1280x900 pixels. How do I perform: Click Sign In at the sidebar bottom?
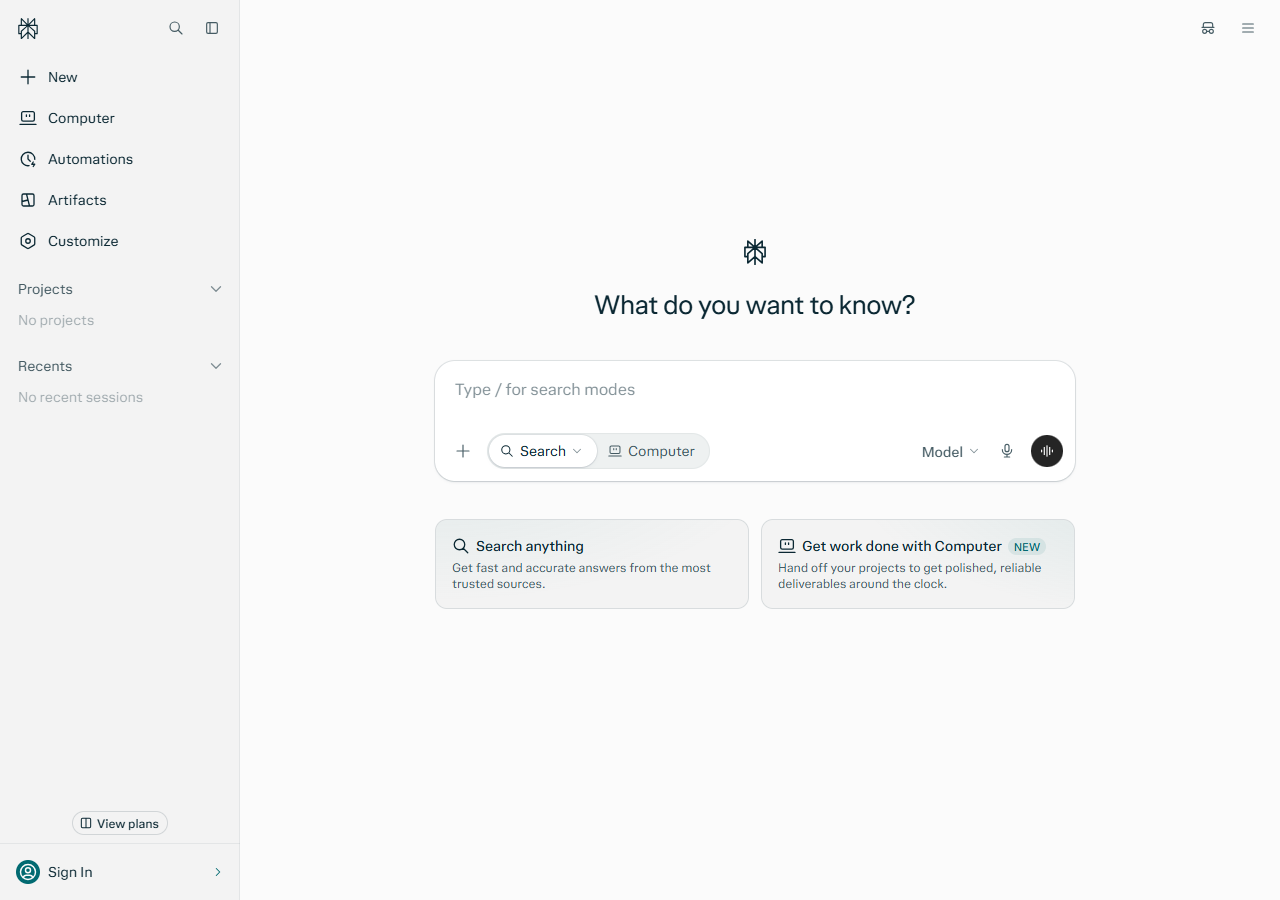pos(120,872)
